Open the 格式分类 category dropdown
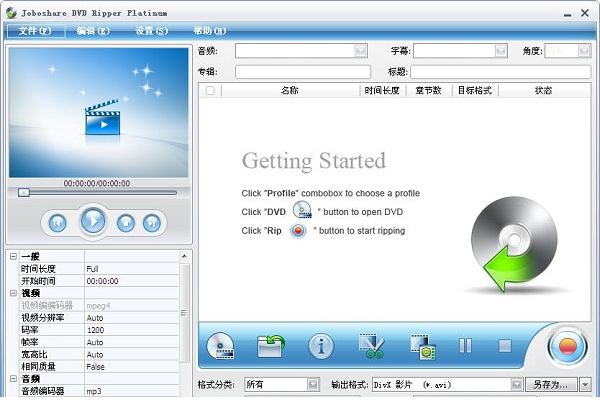This screenshot has width=600, height=412. click(313, 384)
